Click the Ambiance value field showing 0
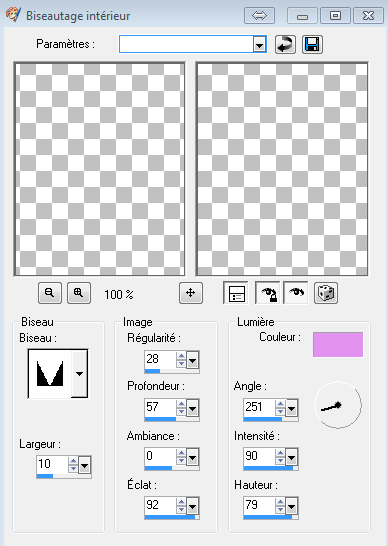 point(160,457)
